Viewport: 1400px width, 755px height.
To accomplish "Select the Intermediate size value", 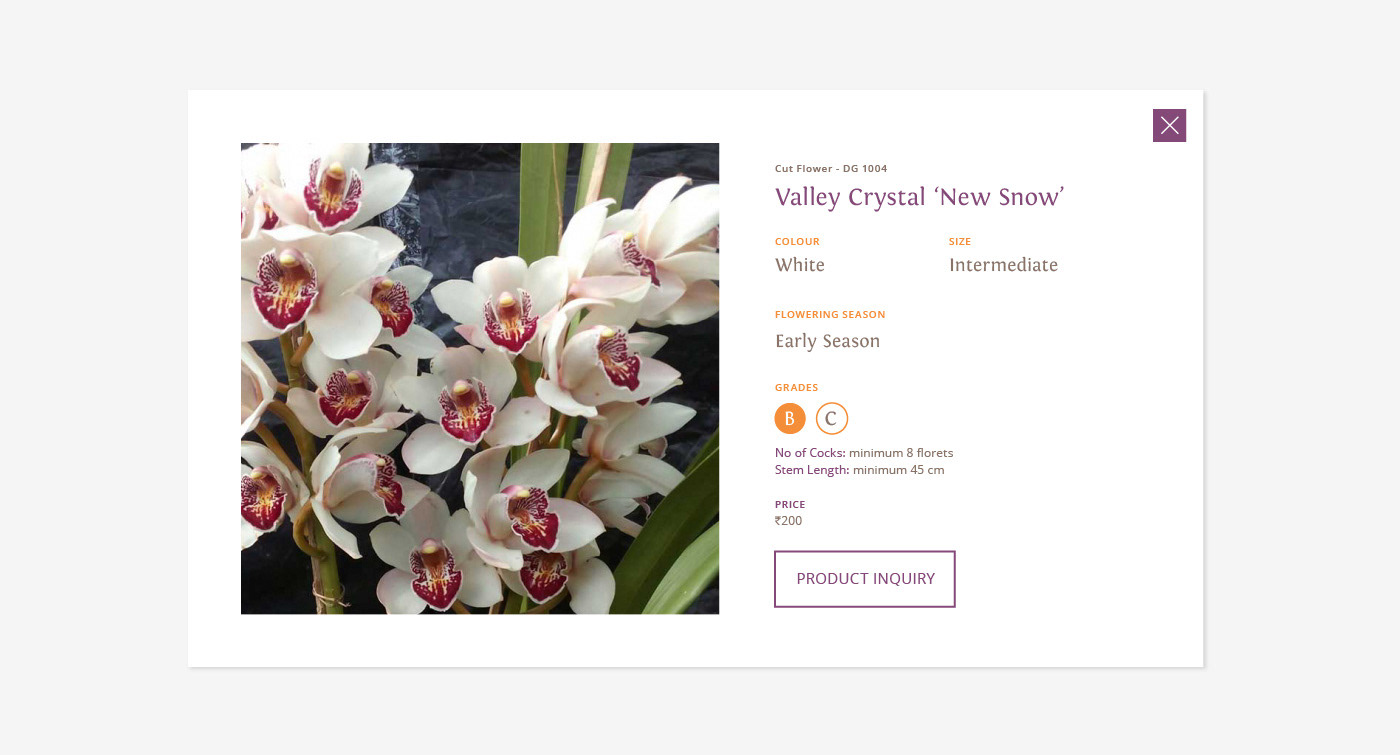I will [x=1003, y=265].
